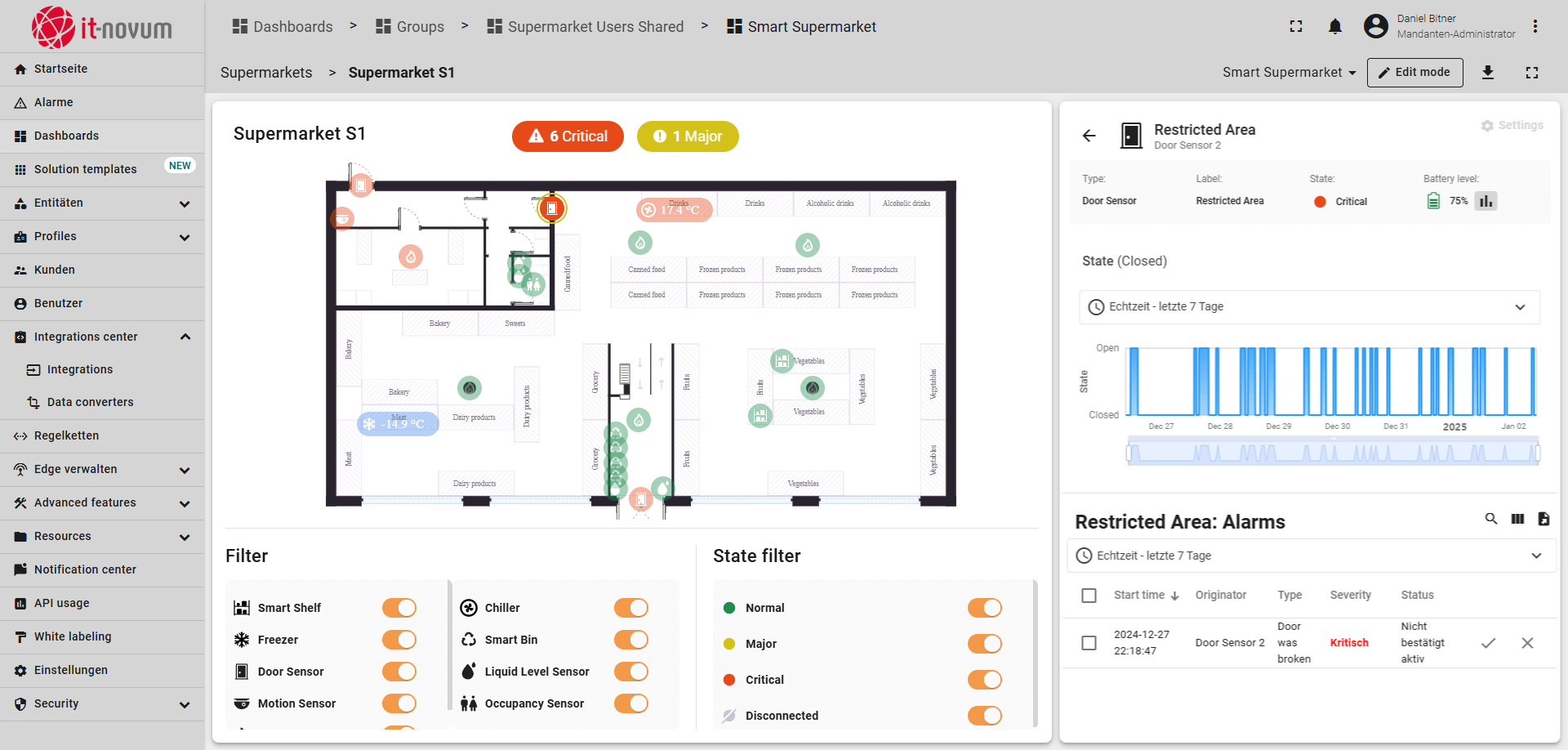
Task: Click the state chart timeline range navigator
Action: point(1333,452)
